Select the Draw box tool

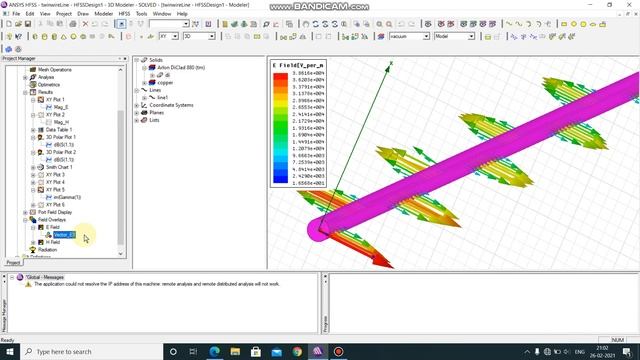point(35,37)
